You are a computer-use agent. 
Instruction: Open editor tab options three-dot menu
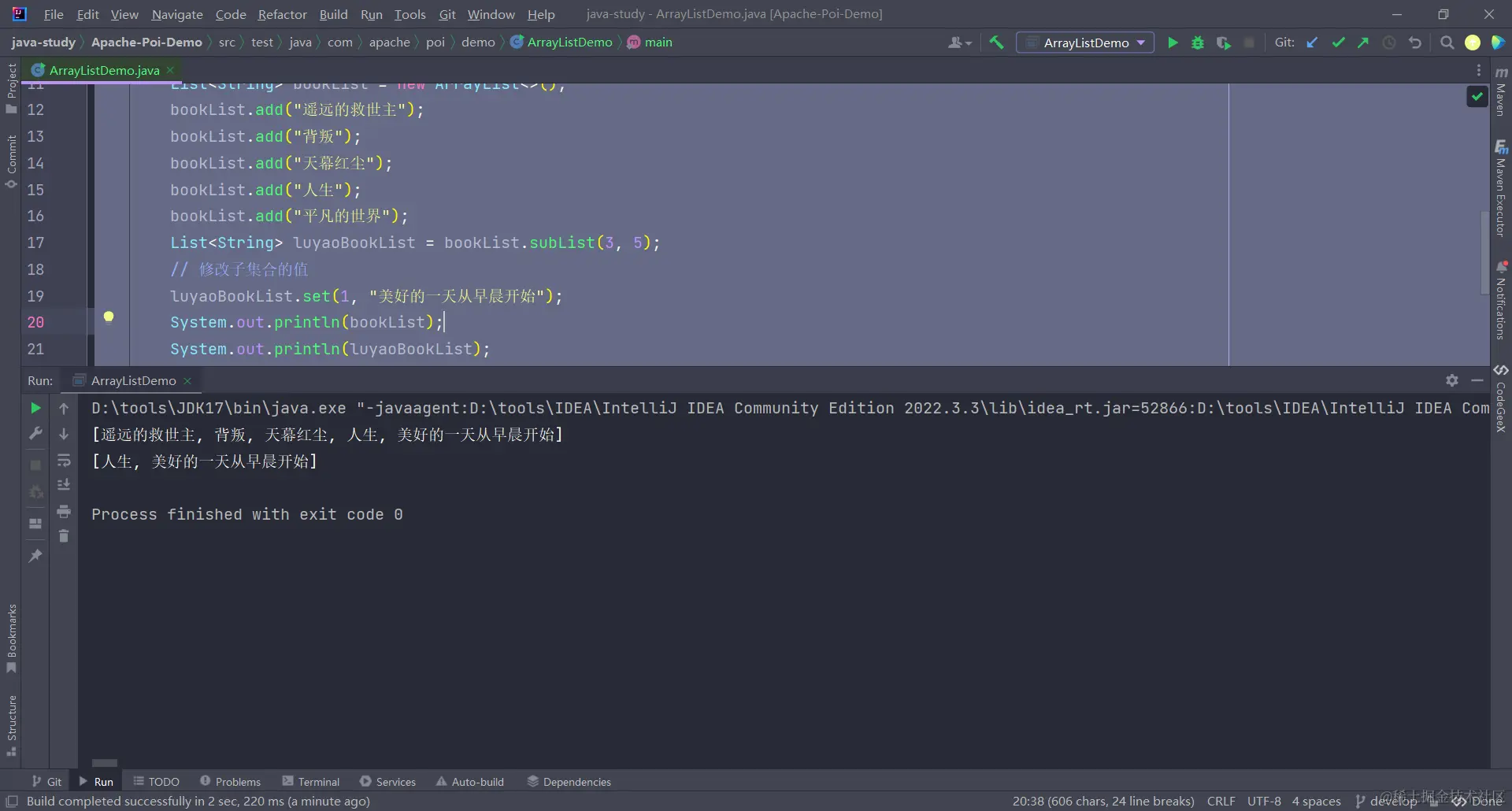click(x=1479, y=70)
